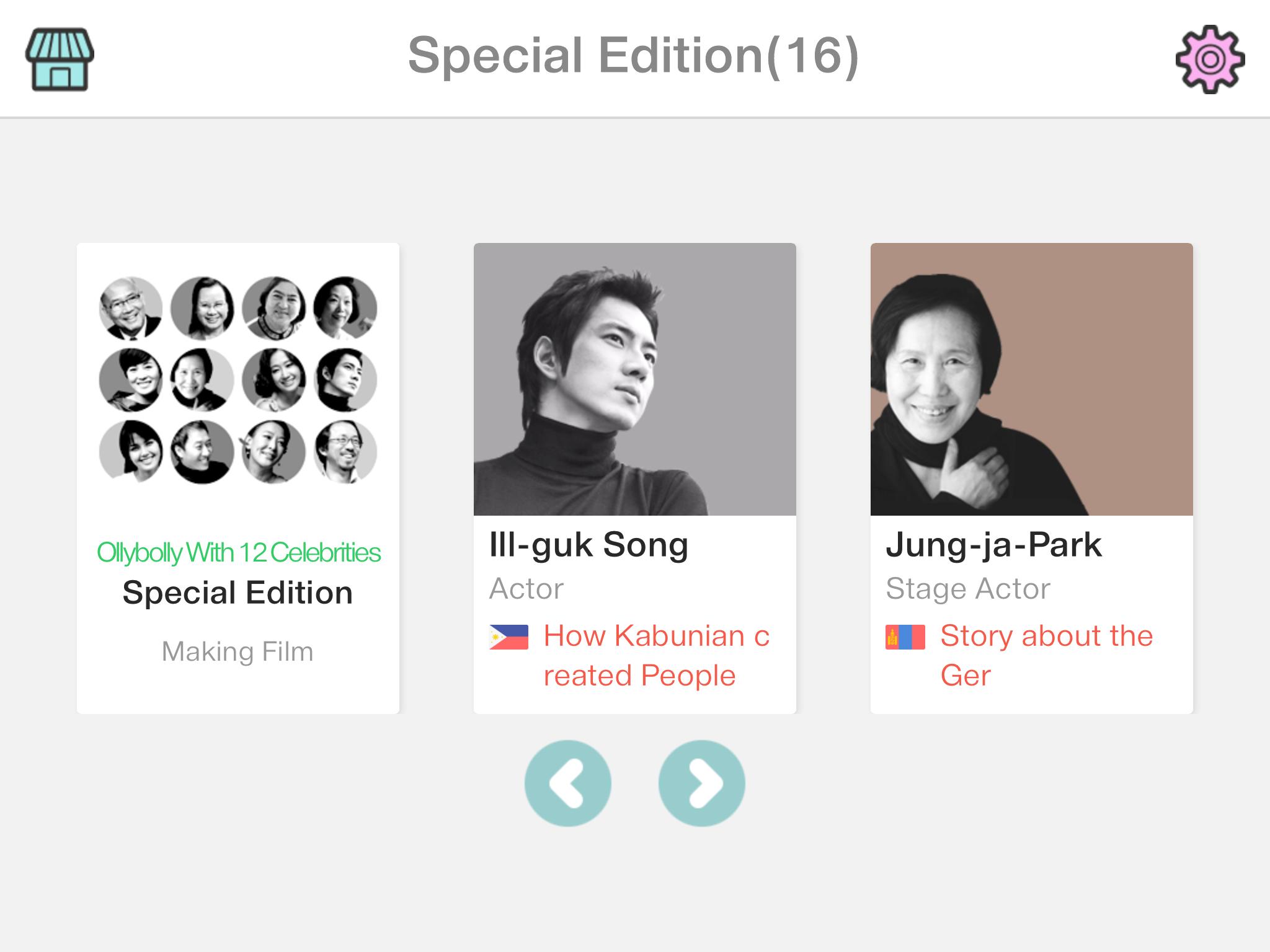Click the 'Actor' subtitle under Ill-guk Song
The width and height of the screenshot is (1270, 952).
coord(526,588)
